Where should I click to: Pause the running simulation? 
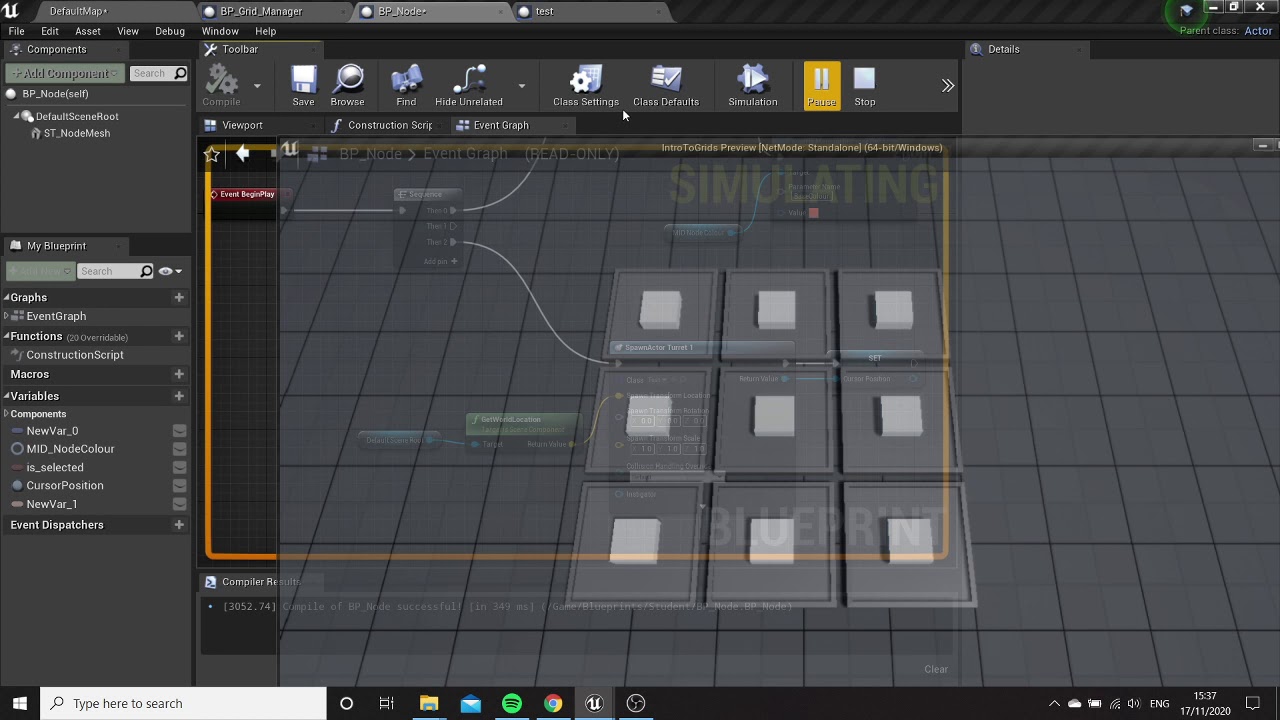[x=821, y=86]
